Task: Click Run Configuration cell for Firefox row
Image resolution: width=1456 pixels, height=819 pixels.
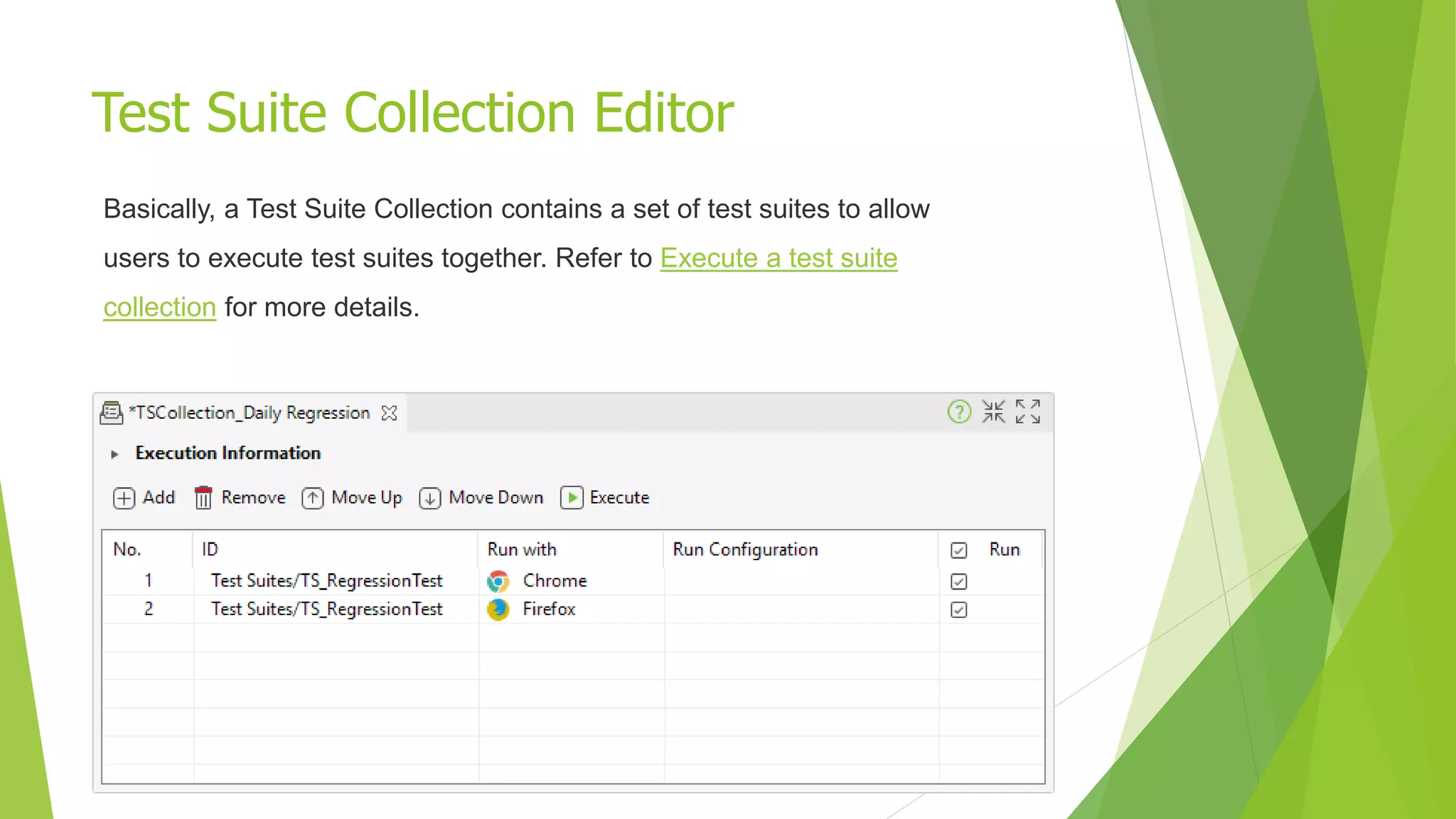Action: point(802,609)
